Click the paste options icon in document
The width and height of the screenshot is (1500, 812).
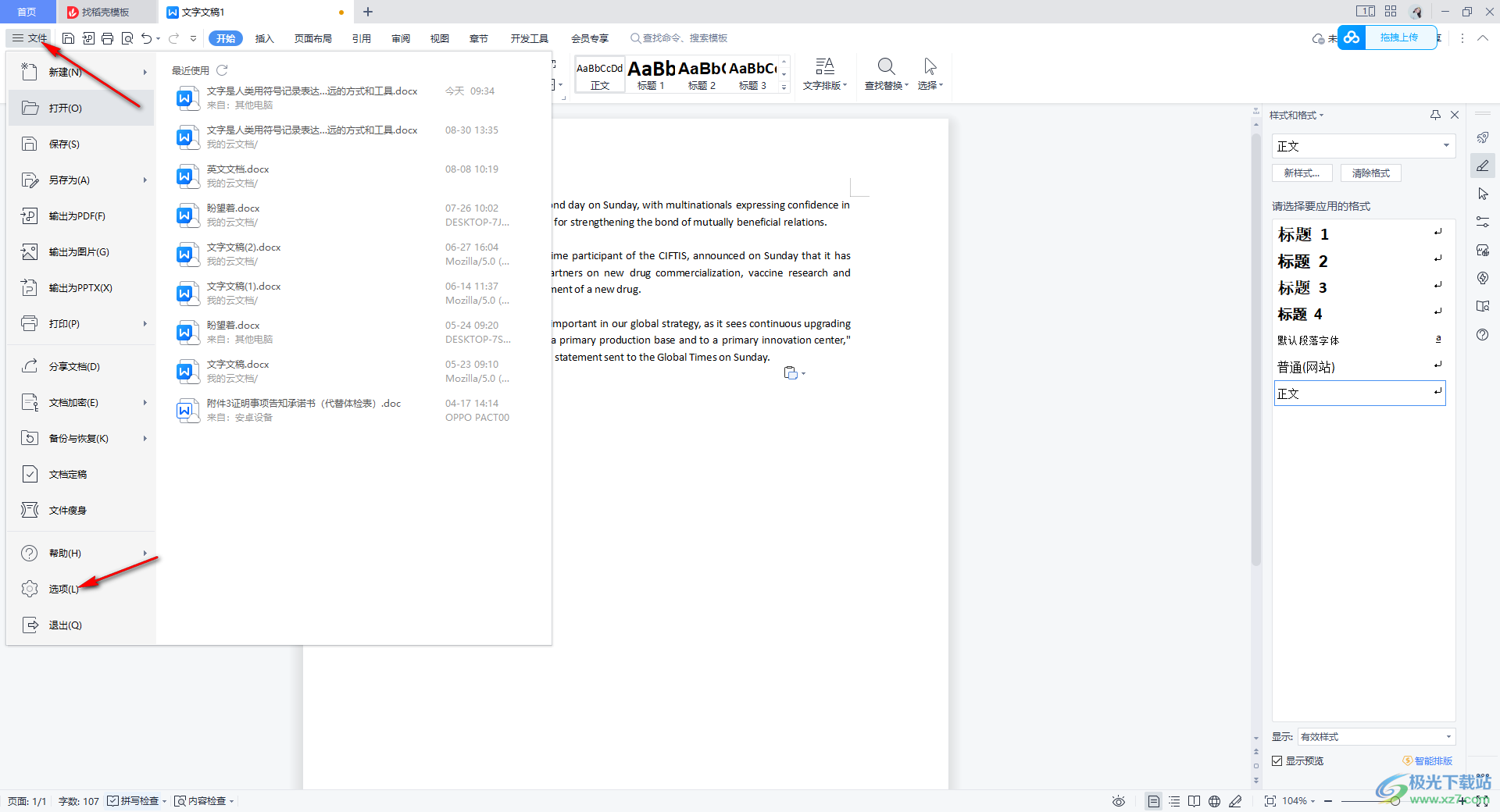pos(793,373)
